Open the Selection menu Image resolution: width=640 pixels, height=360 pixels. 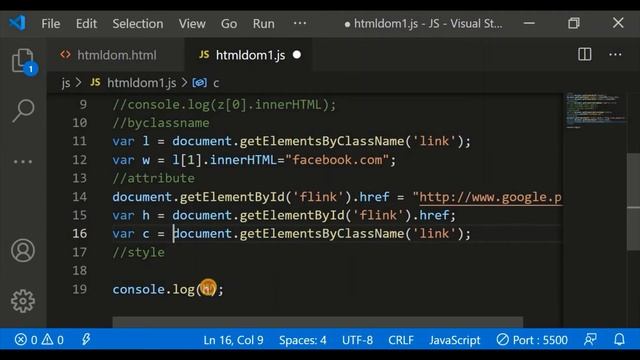pos(138,24)
